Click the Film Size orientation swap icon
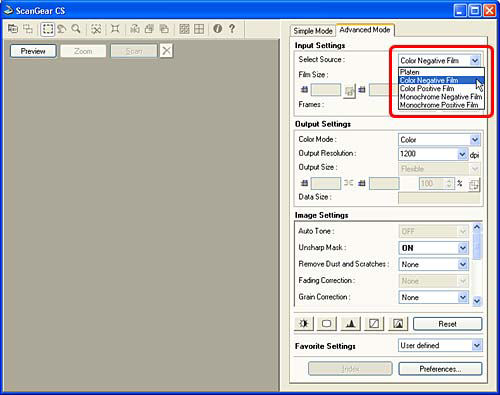Screen dimensions: 500x395 349,91
